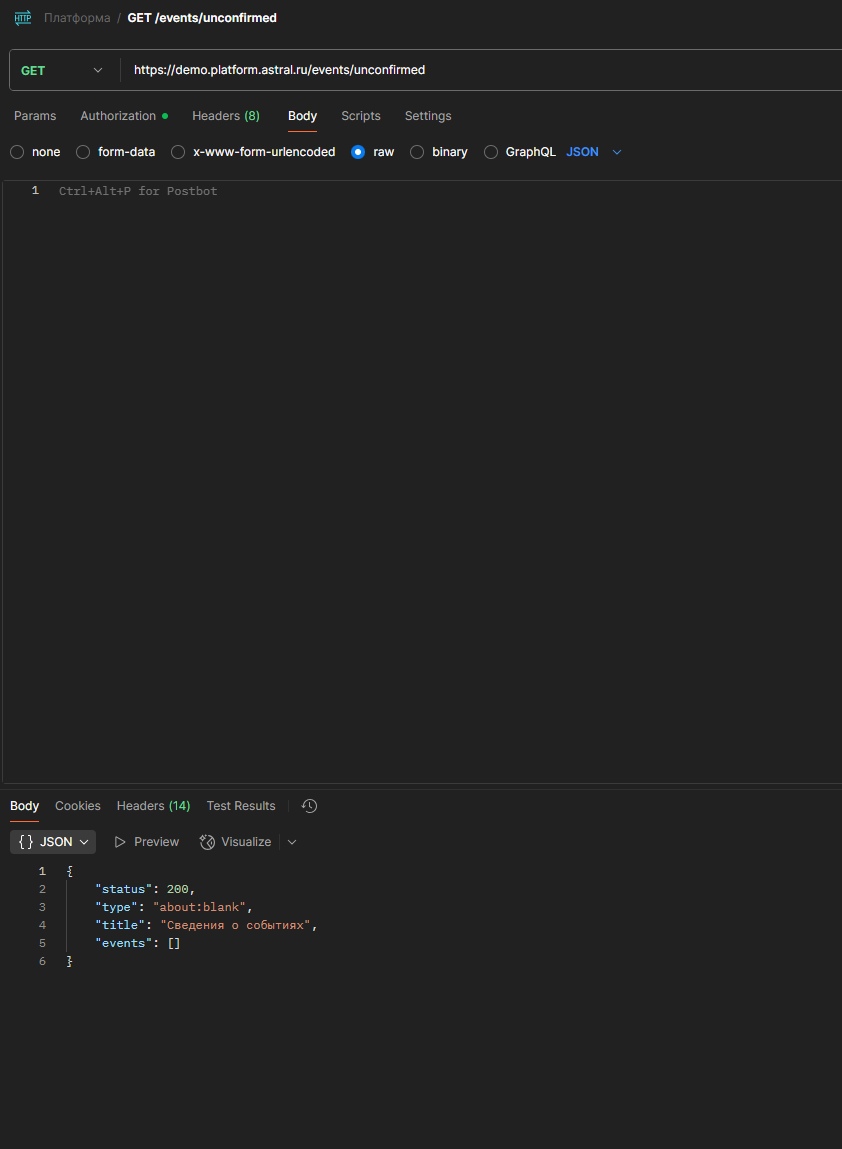Click the braces icon in JSON format button
This screenshot has width=842, height=1149.
[x=26, y=842]
